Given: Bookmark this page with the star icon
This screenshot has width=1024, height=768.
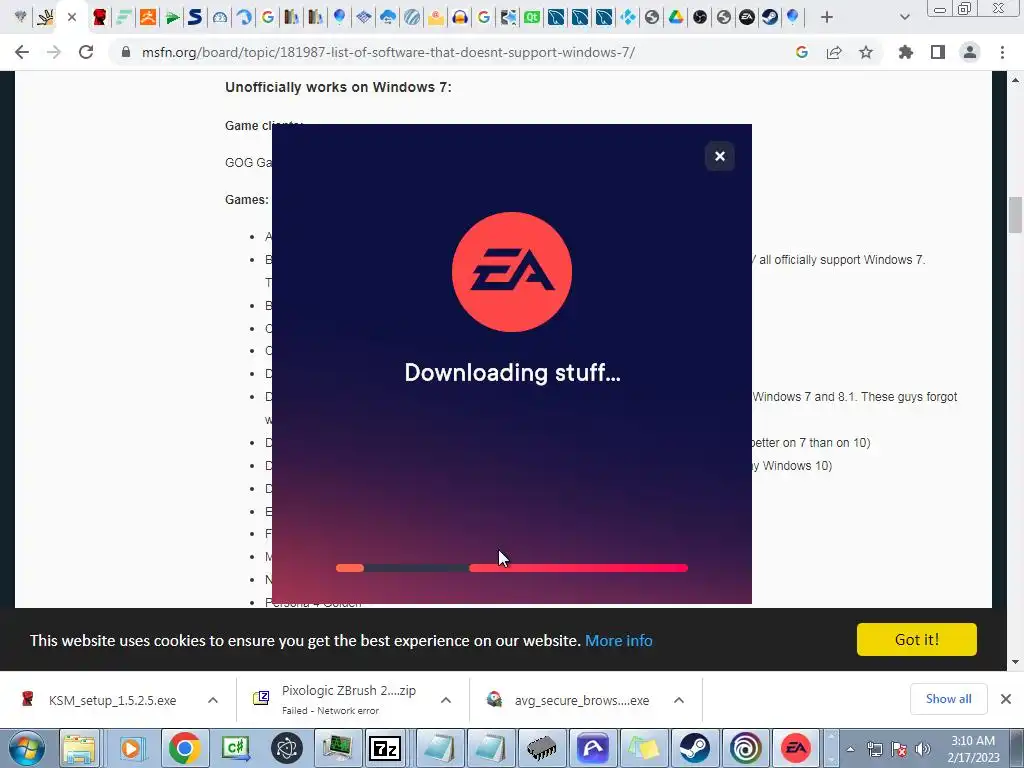Looking at the screenshot, I should tap(866, 52).
